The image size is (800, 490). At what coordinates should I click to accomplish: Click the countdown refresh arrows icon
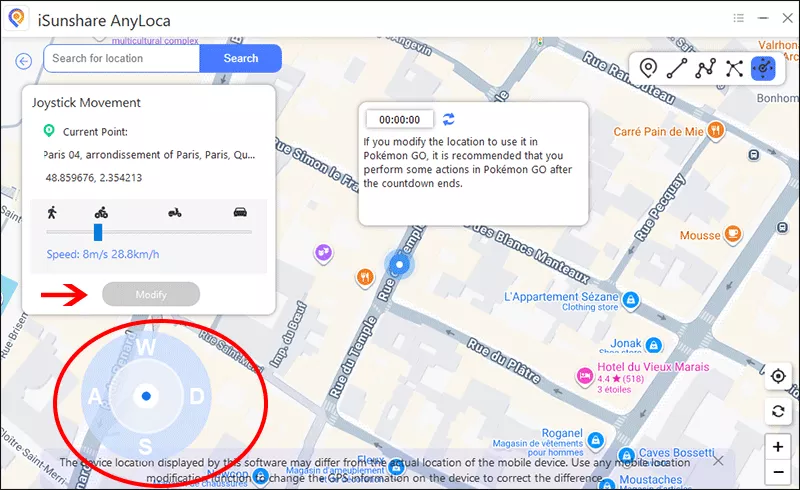point(448,119)
